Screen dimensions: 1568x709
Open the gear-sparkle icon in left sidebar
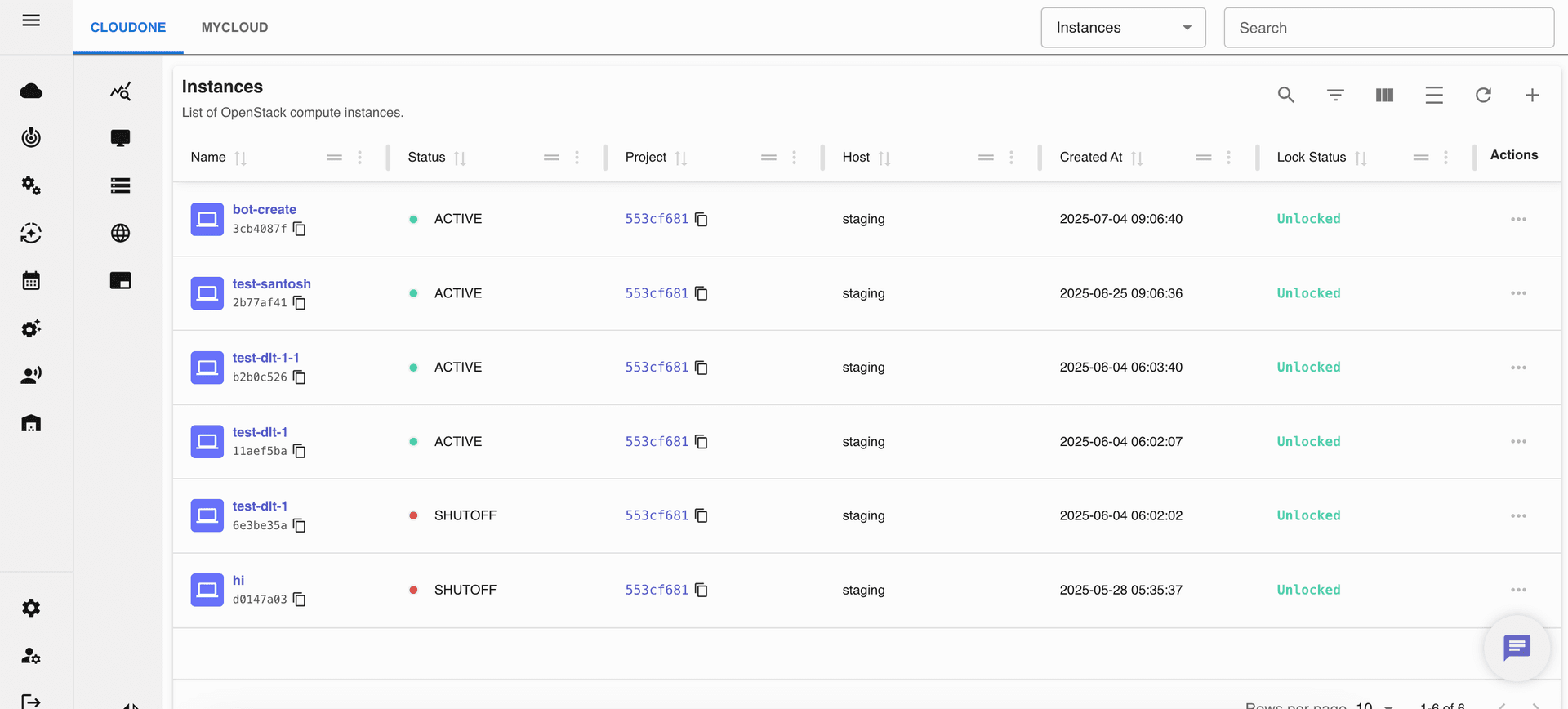31,328
